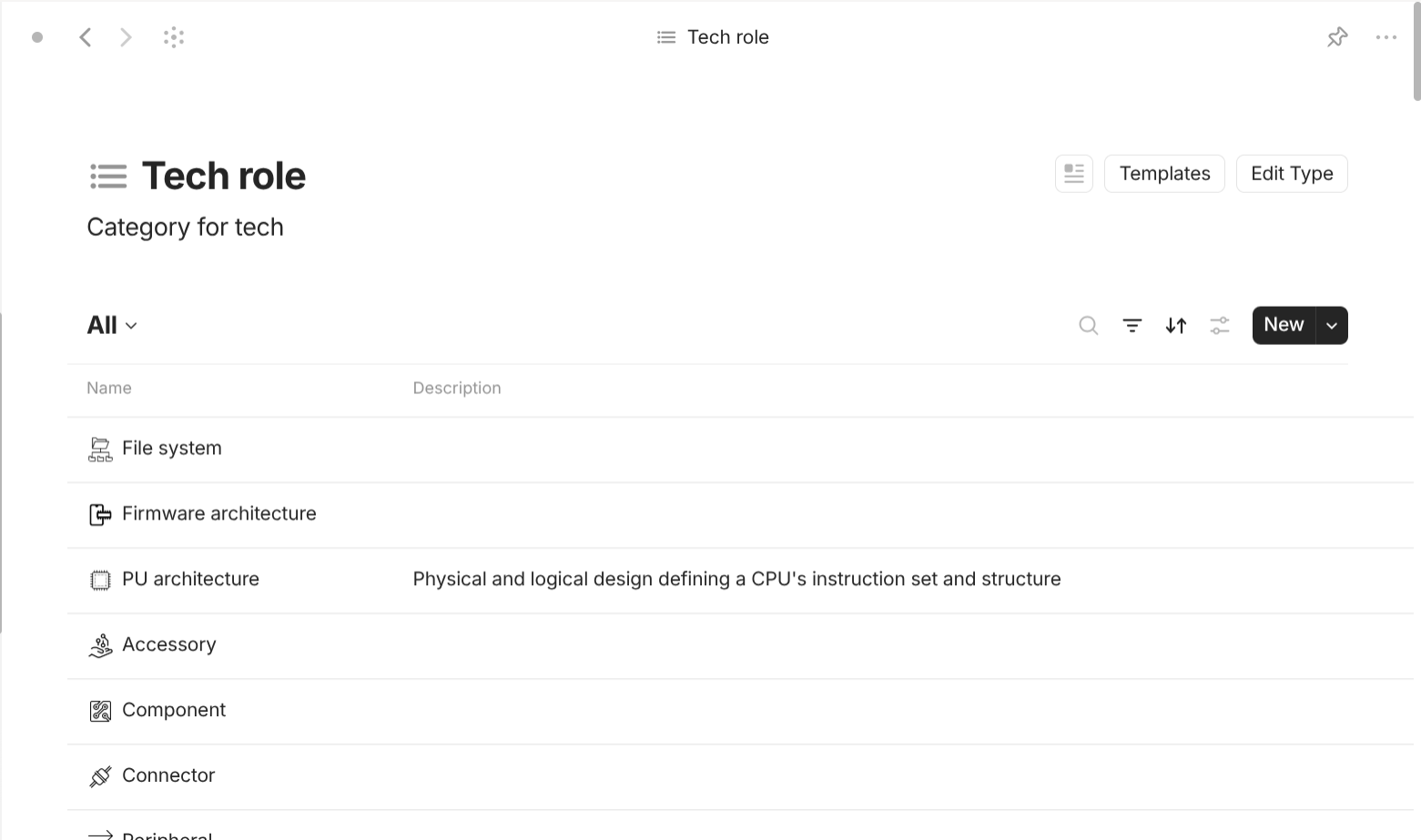Search within the Tech role objects

pyautogui.click(x=1088, y=325)
